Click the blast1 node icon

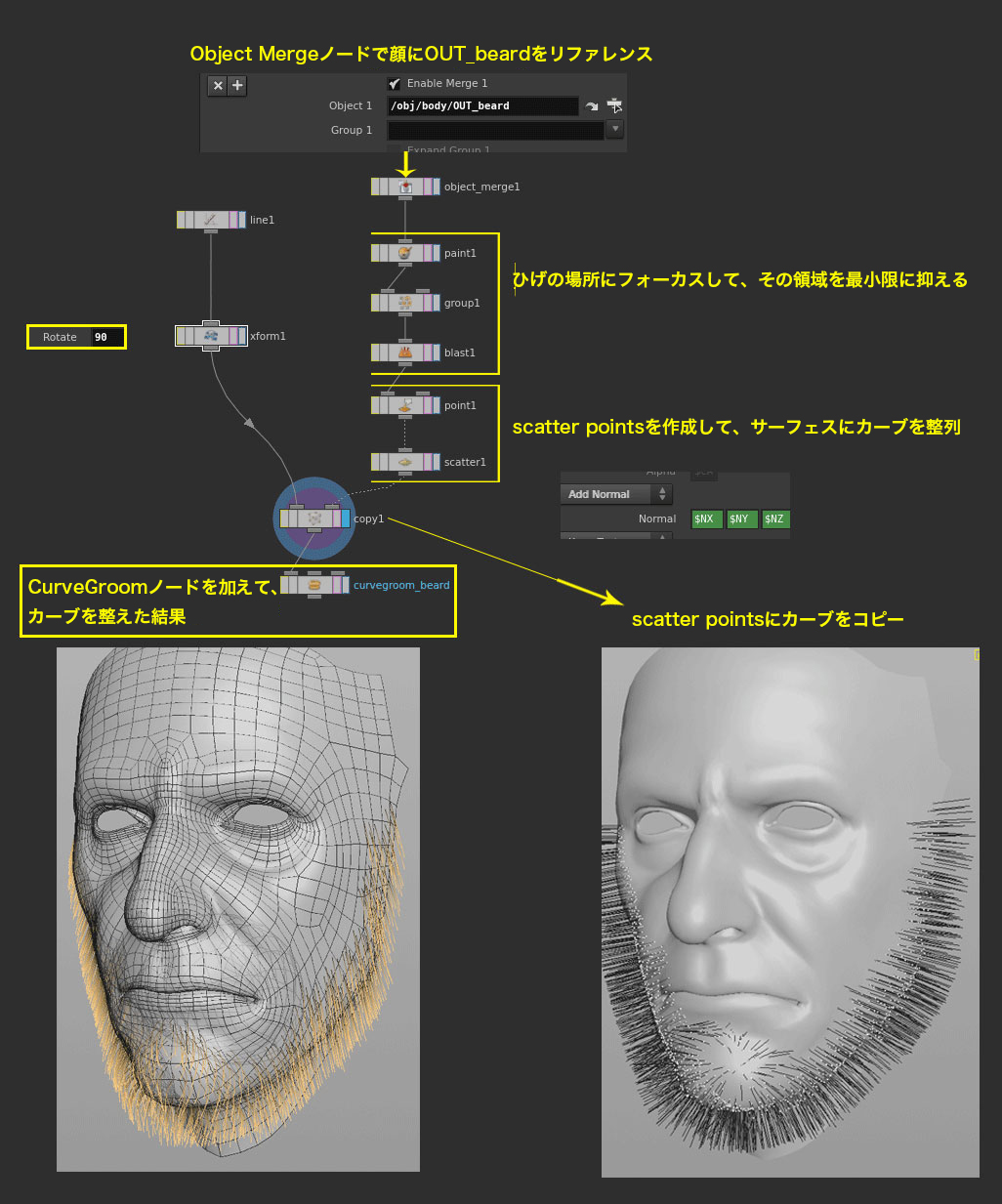click(405, 353)
